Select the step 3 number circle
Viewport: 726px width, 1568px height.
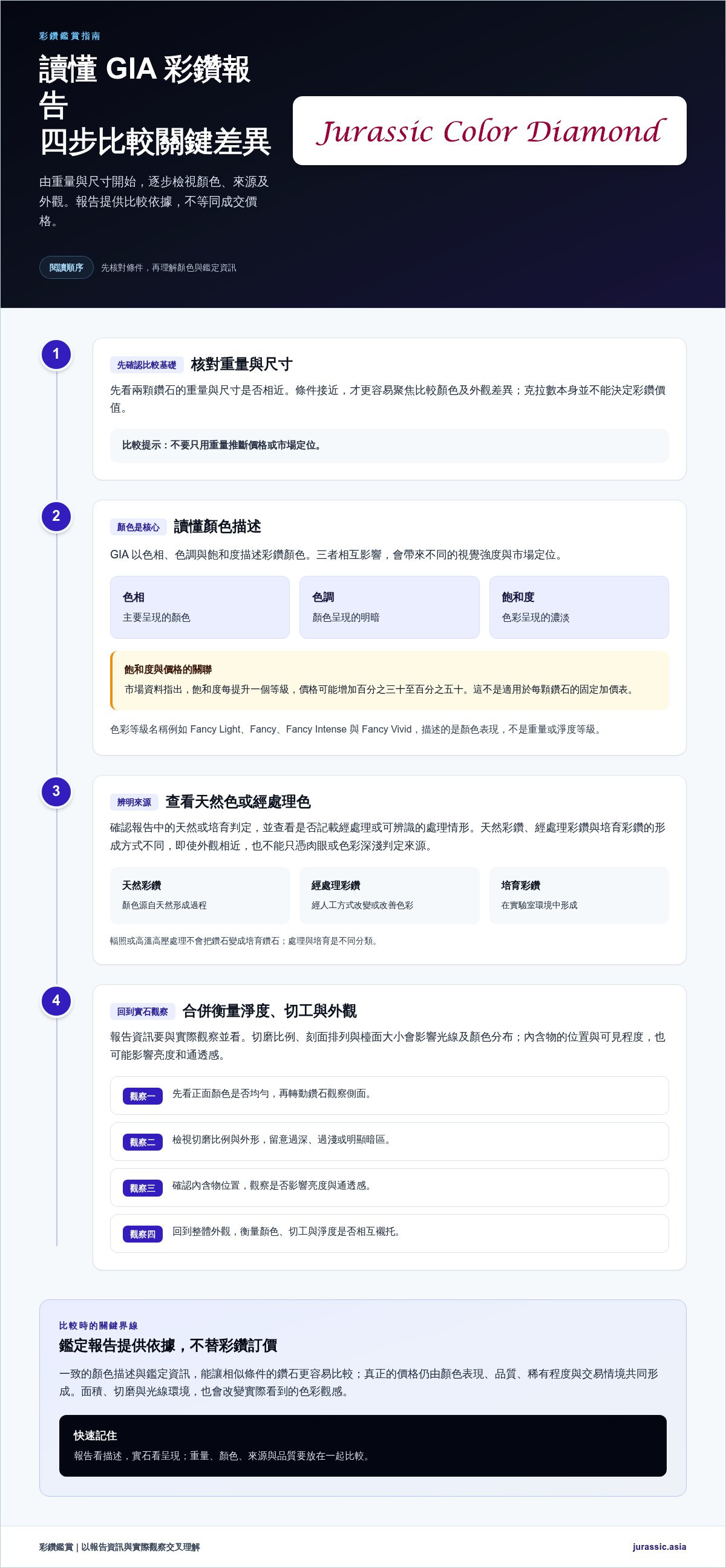click(56, 791)
